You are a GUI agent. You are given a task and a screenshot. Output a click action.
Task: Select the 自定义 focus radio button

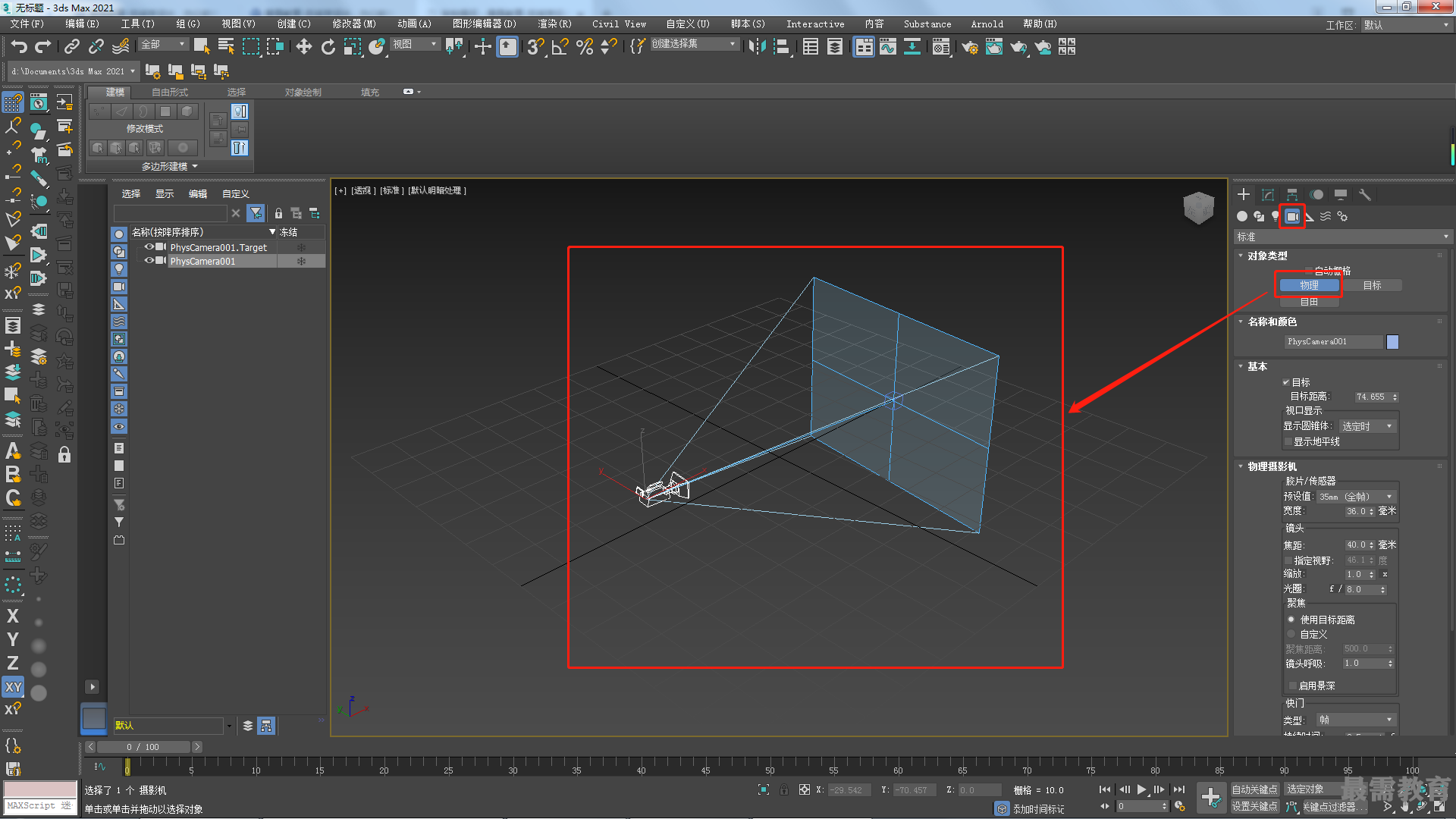click(1291, 634)
